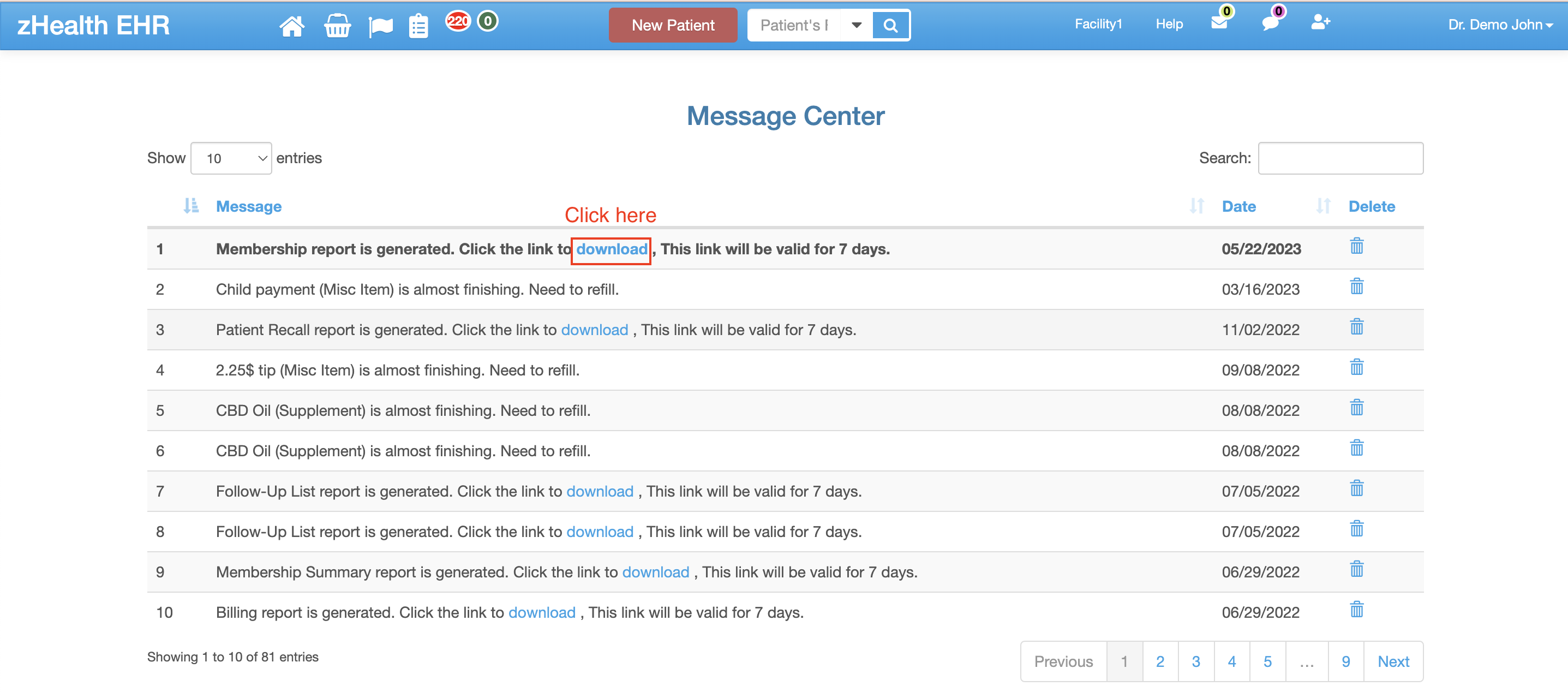Open the clipboard list icon
Viewport: 1568px width, 692px height.
pos(418,26)
